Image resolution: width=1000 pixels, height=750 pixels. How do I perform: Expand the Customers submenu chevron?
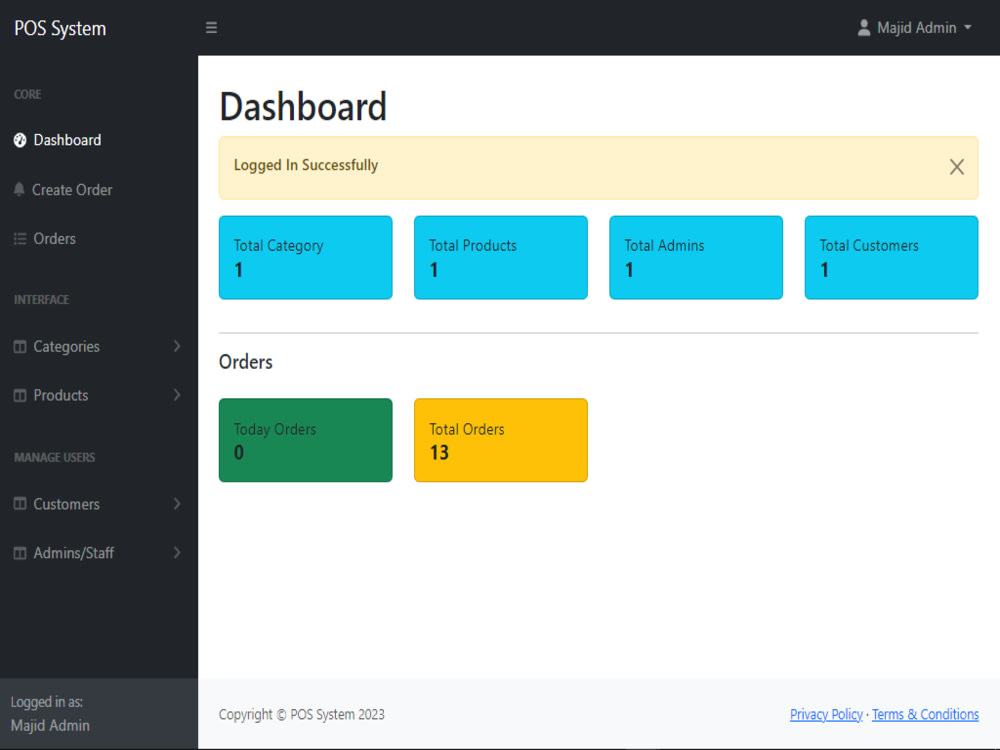click(x=177, y=504)
